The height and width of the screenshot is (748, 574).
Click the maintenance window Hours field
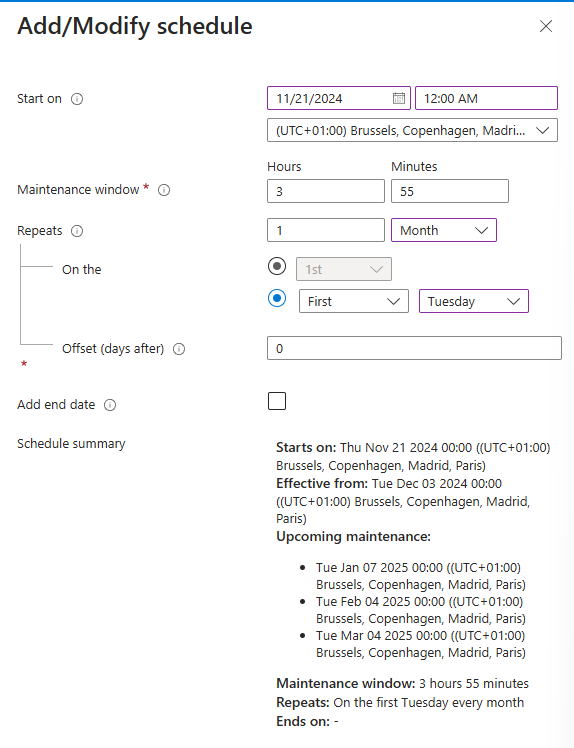[326, 191]
